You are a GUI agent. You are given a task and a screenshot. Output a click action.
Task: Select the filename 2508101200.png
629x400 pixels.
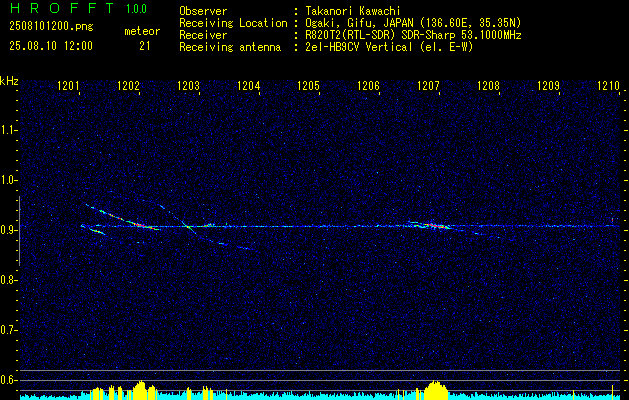point(51,27)
